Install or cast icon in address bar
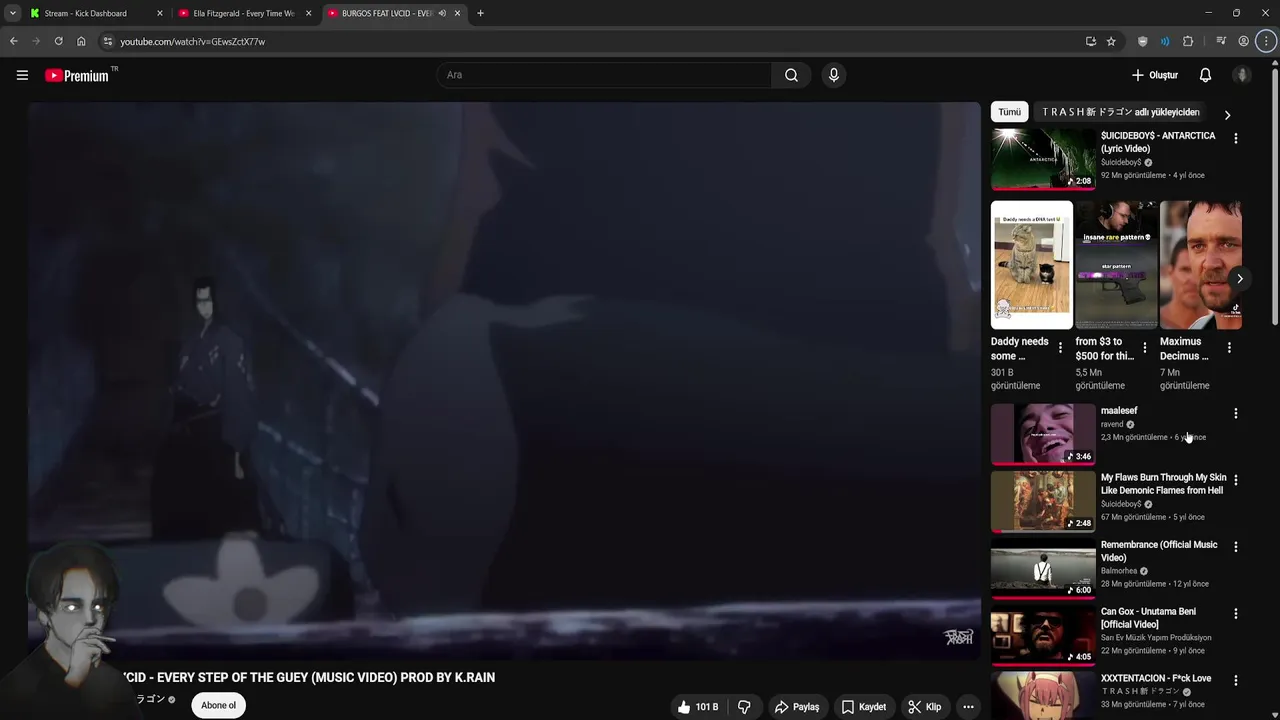This screenshot has height=720, width=1280. 1090,41
